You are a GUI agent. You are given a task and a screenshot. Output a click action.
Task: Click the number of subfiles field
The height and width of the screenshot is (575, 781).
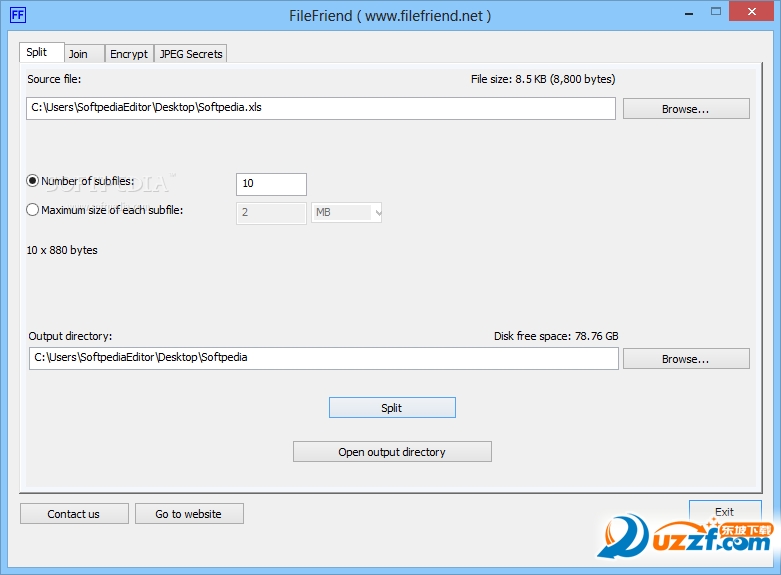point(271,184)
